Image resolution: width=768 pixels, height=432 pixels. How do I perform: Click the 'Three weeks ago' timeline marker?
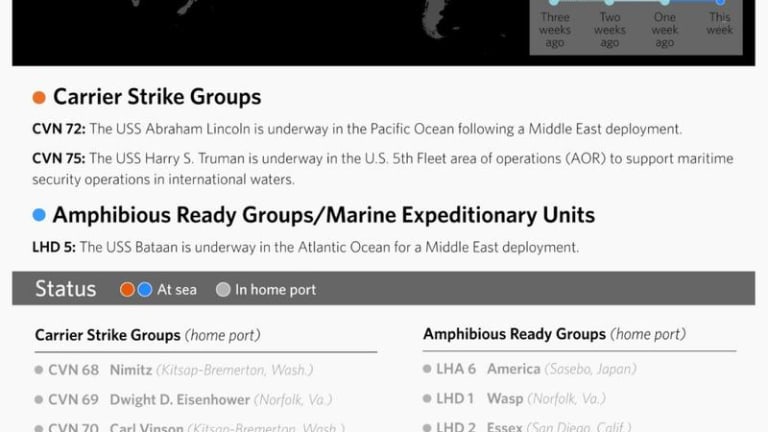tap(554, 2)
